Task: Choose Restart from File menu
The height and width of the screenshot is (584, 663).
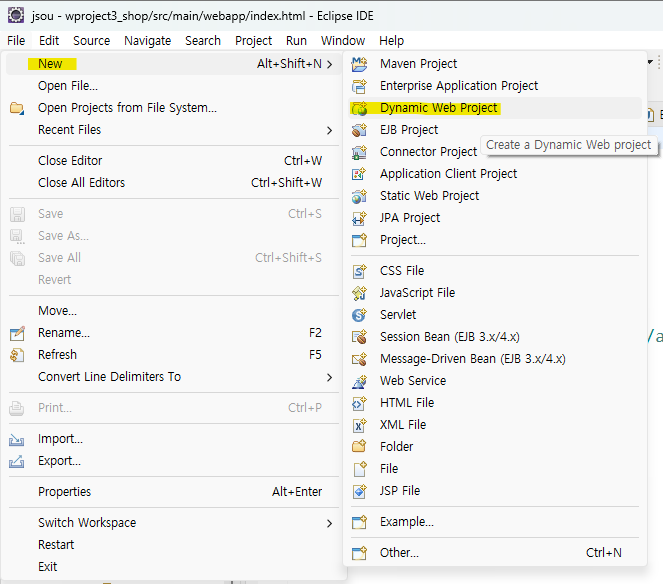Action: click(x=173, y=545)
